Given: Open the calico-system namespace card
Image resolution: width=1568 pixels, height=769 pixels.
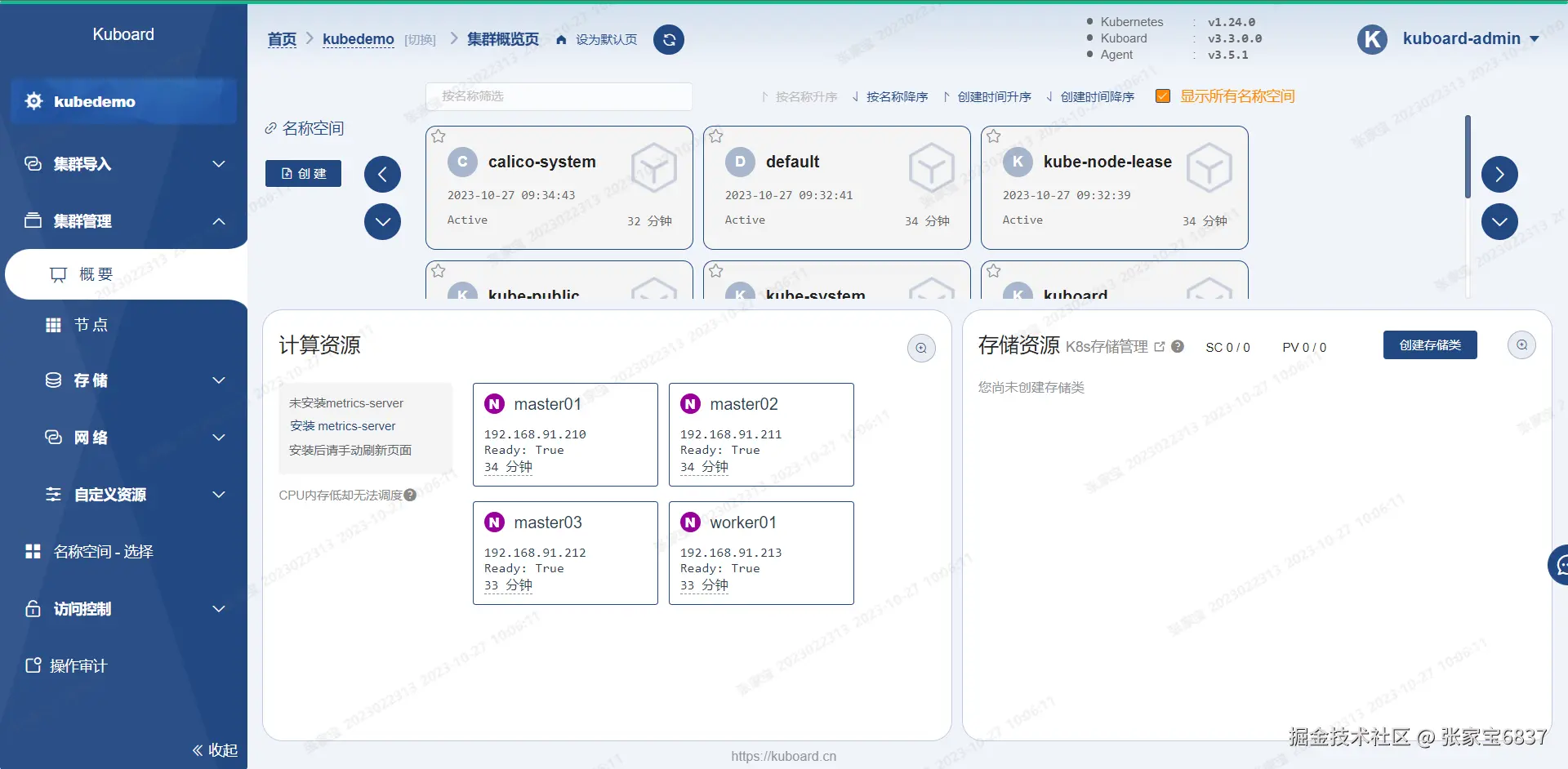Looking at the screenshot, I should click(x=559, y=188).
